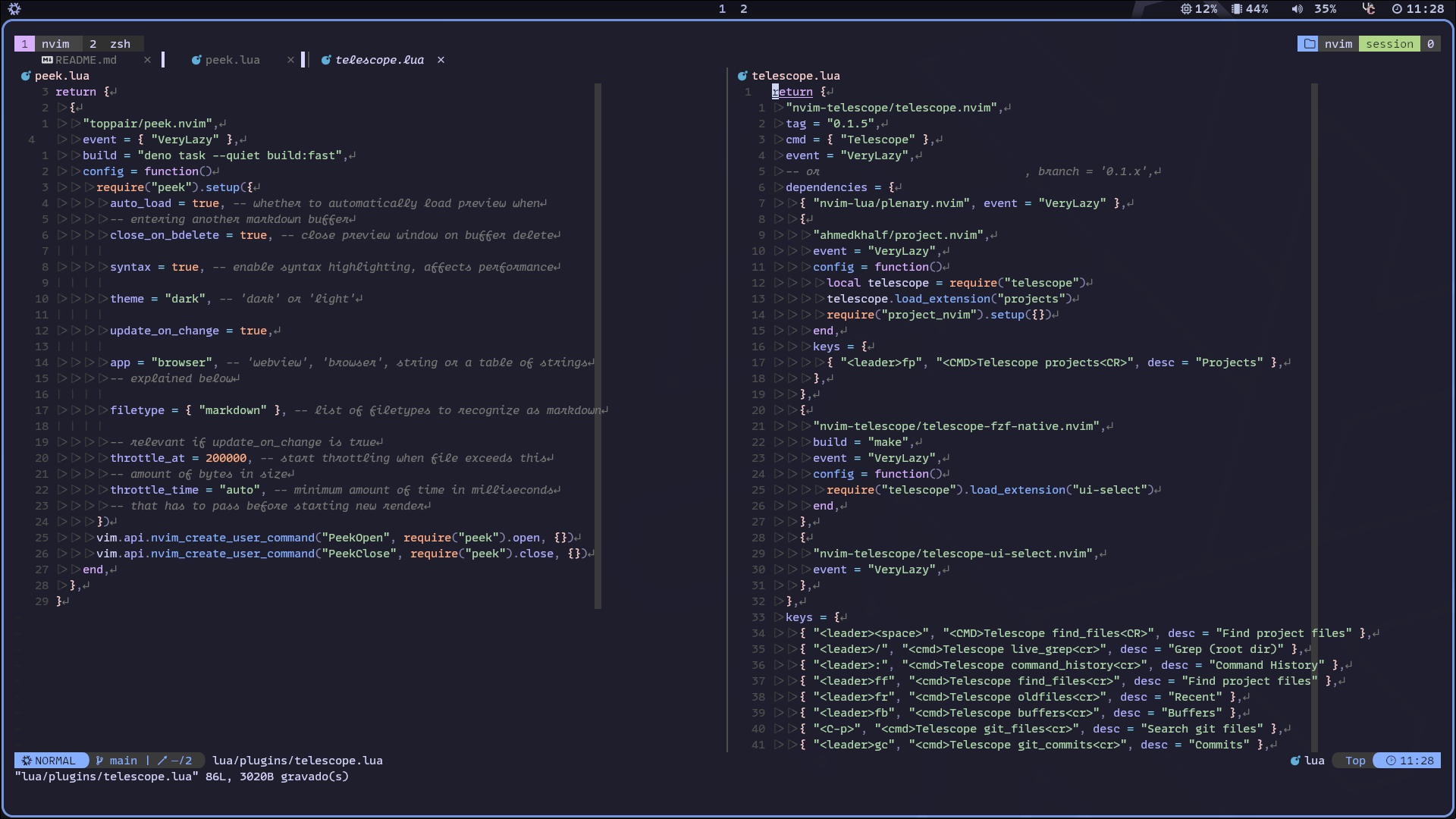Click the git branch icon beside main

point(99,761)
